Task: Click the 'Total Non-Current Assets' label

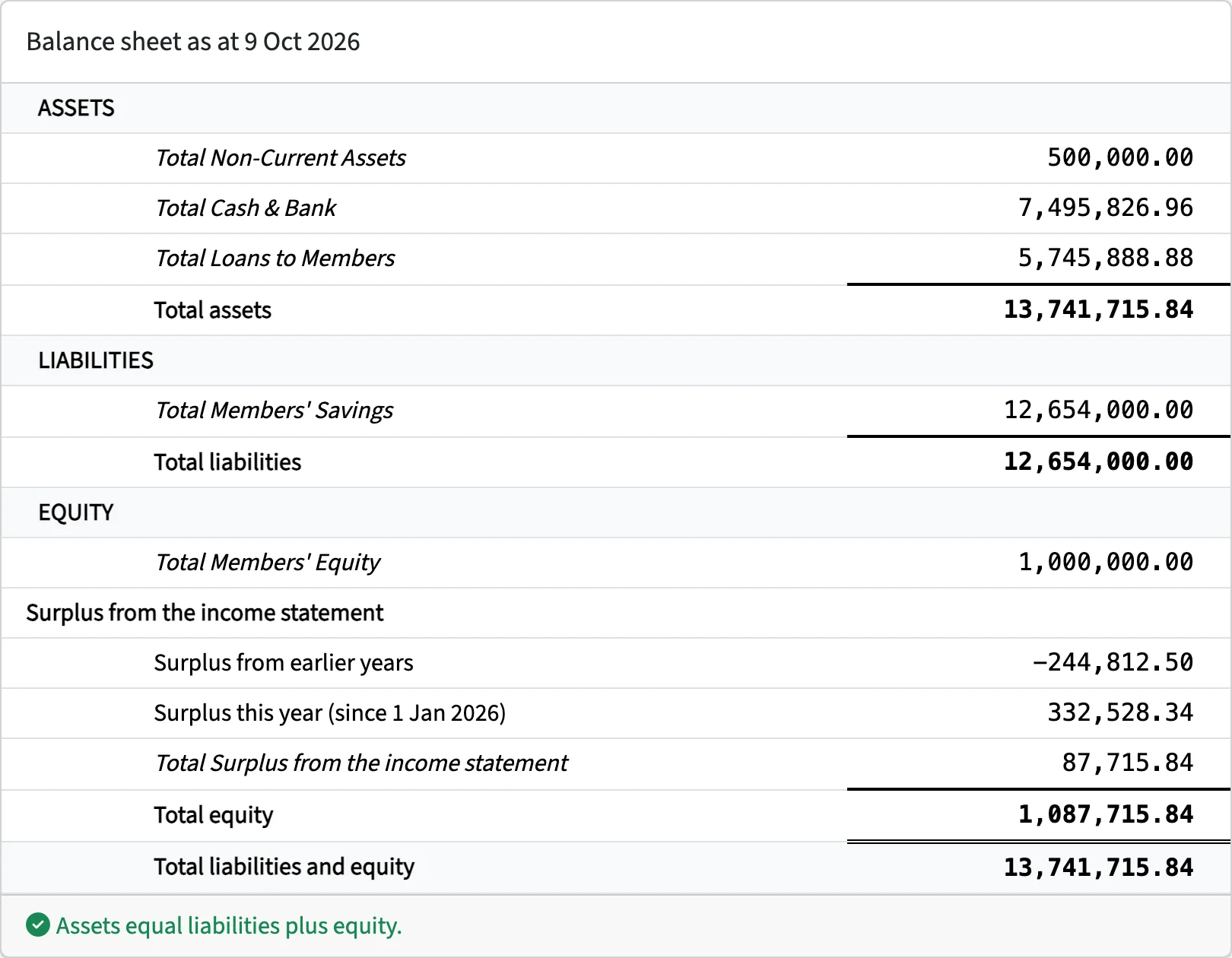Action: 281,157
